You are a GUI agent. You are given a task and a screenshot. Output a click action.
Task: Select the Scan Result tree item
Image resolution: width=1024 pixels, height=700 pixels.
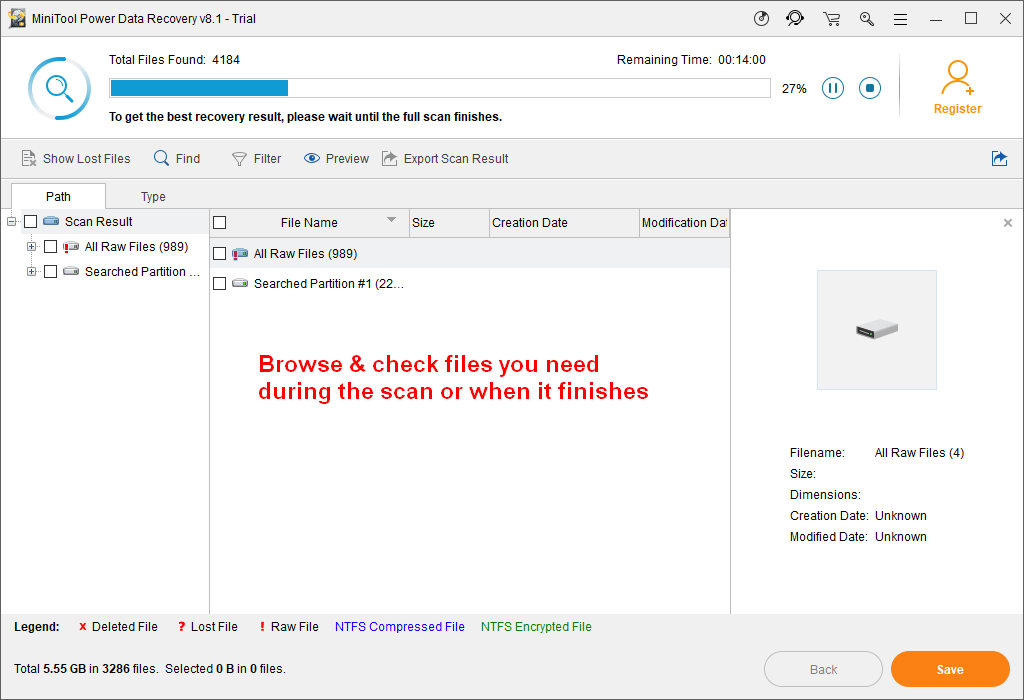click(99, 222)
